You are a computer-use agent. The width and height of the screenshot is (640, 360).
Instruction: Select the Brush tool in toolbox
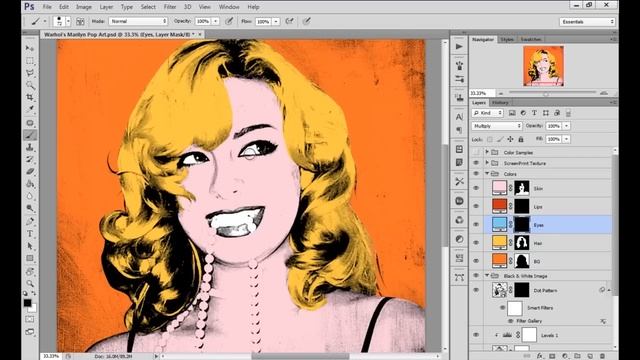click(x=29, y=135)
